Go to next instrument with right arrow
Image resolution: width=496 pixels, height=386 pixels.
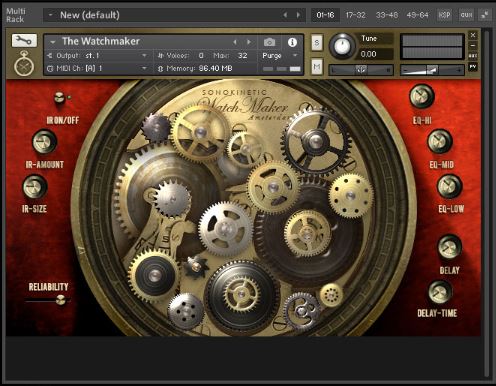pyautogui.click(x=249, y=42)
